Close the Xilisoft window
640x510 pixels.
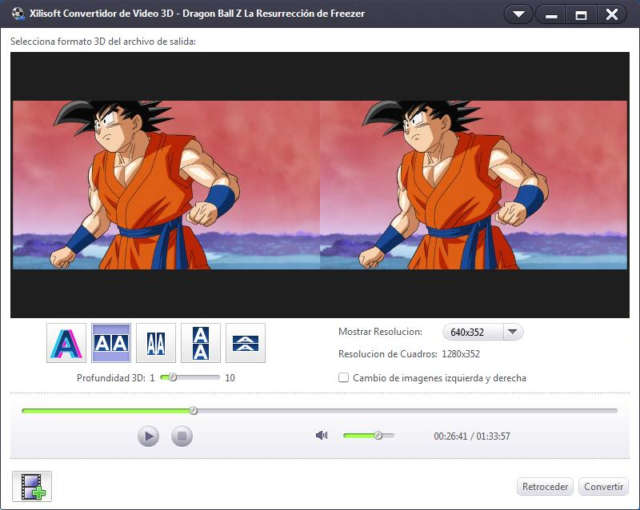(x=611, y=15)
